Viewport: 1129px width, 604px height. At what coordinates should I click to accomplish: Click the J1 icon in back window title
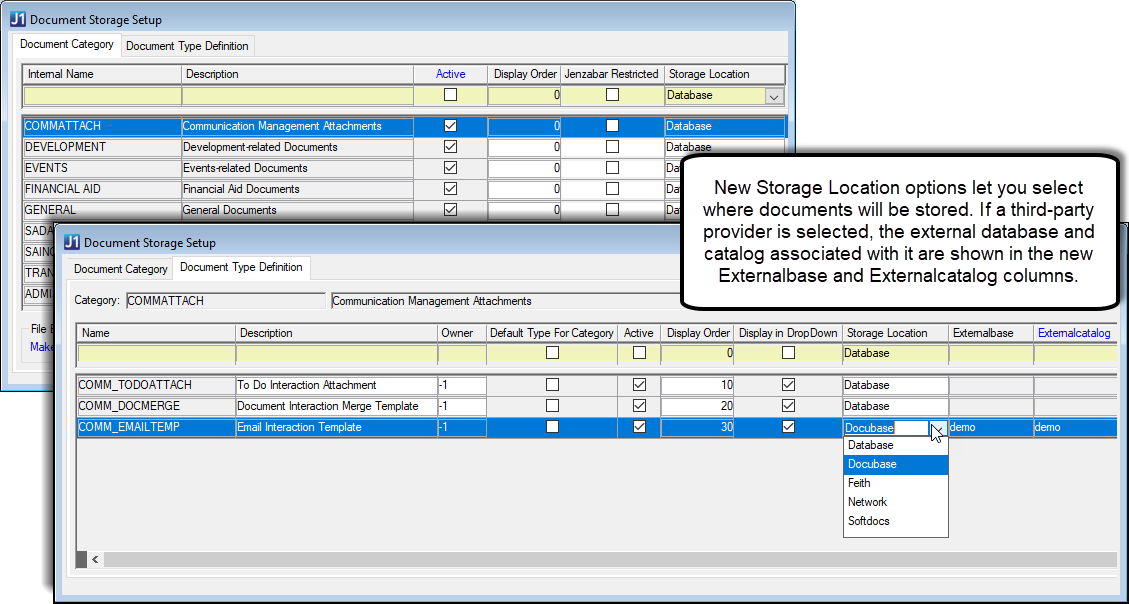[x=17, y=19]
